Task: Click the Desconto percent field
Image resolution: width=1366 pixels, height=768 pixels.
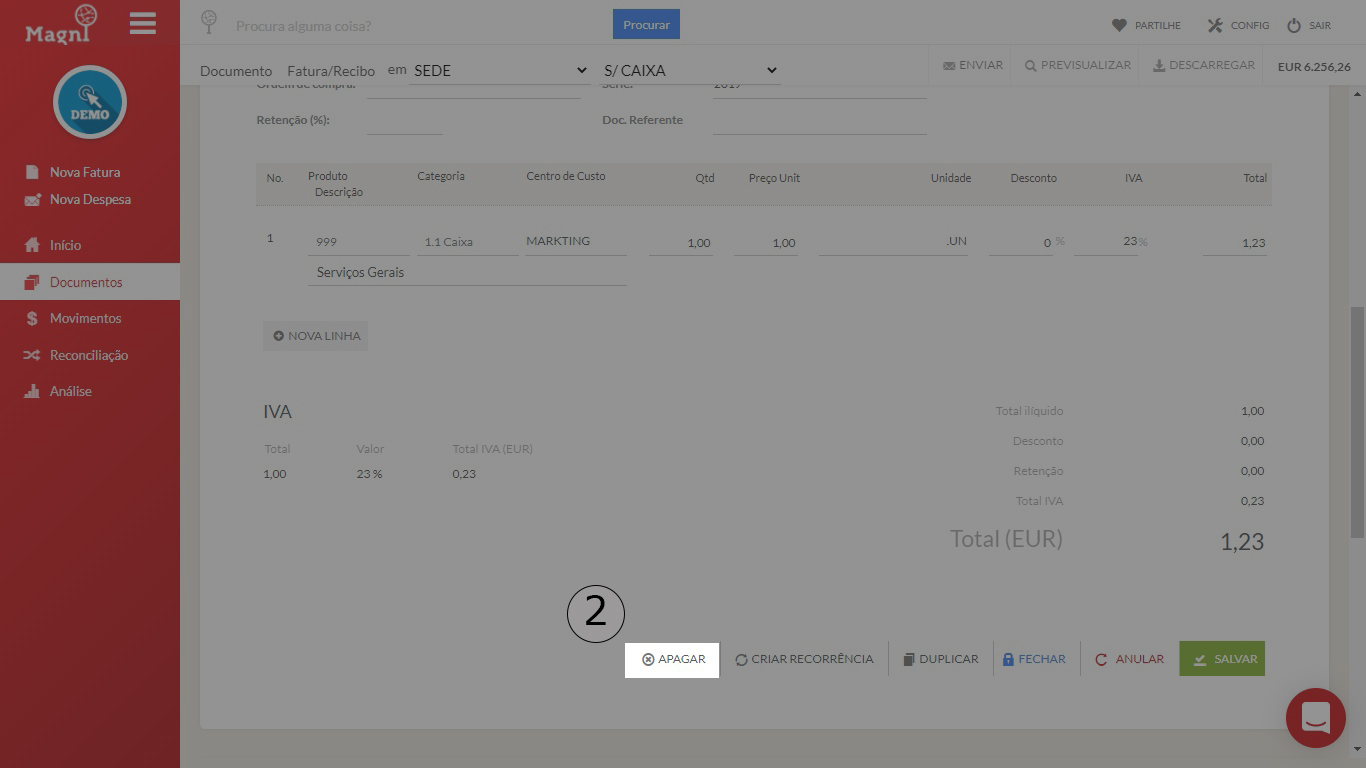Action: (x=1021, y=242)
